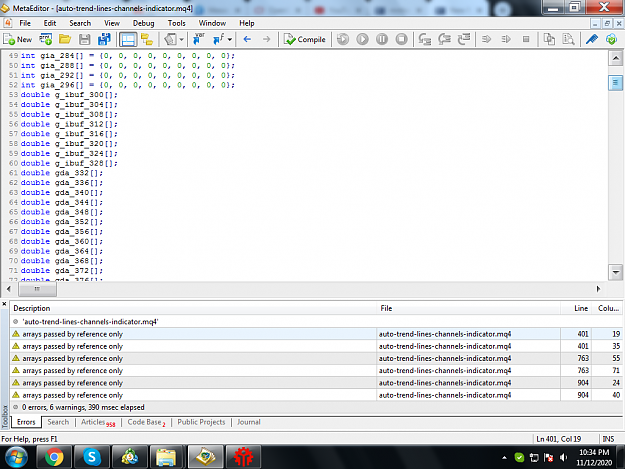
Task: Click the '0 errors, 6 warnings' summary row
Action: tap(316, 407)
